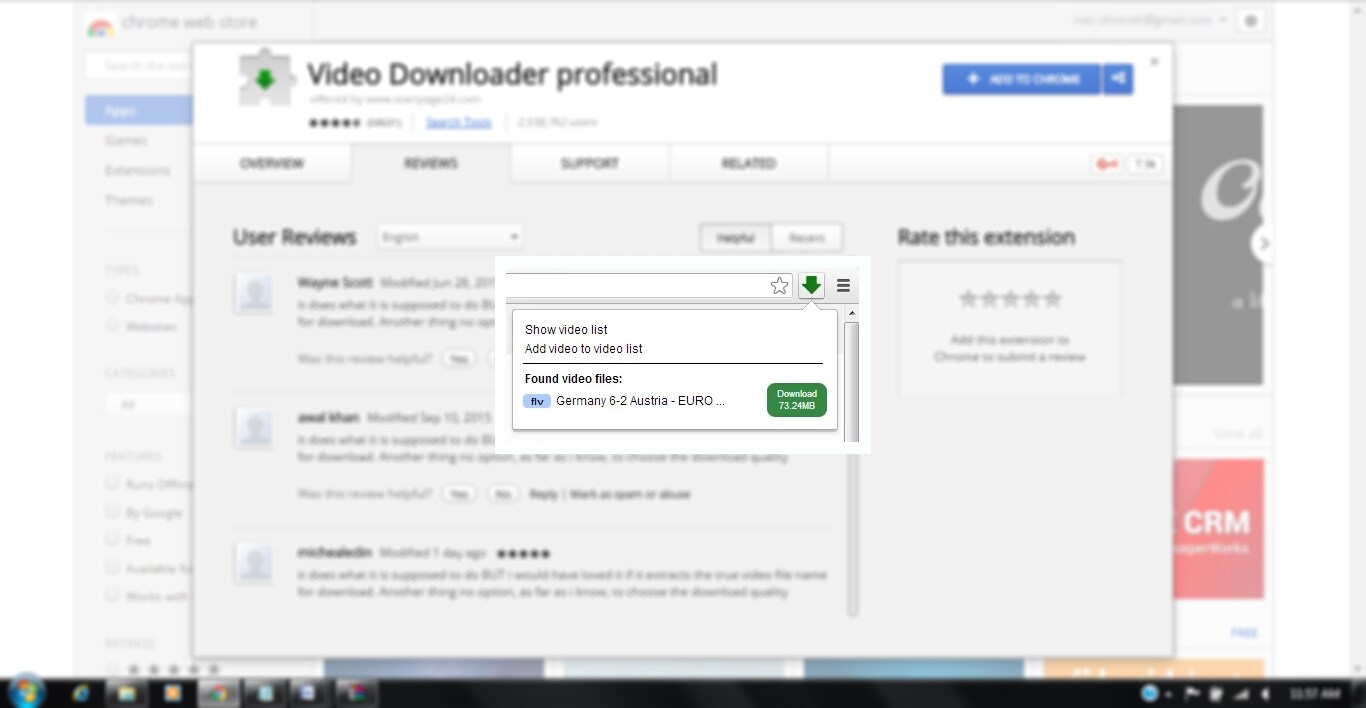1366x708 pixels.
Task: Switch to the Support tab
Action: click(x=590, y=163)
